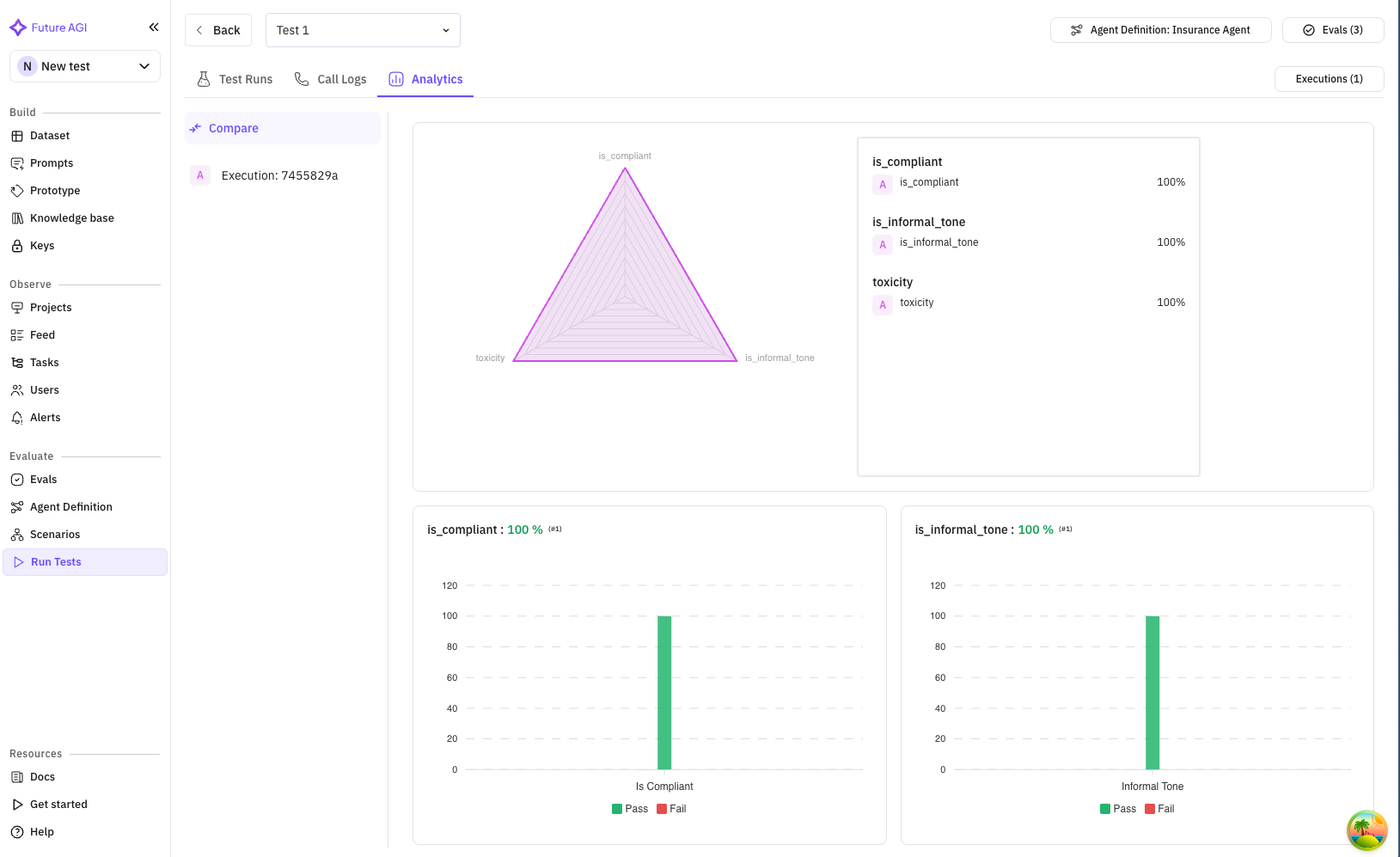
Task: Click the Agent Definition sidebar icon
Action: pos(18,506)
